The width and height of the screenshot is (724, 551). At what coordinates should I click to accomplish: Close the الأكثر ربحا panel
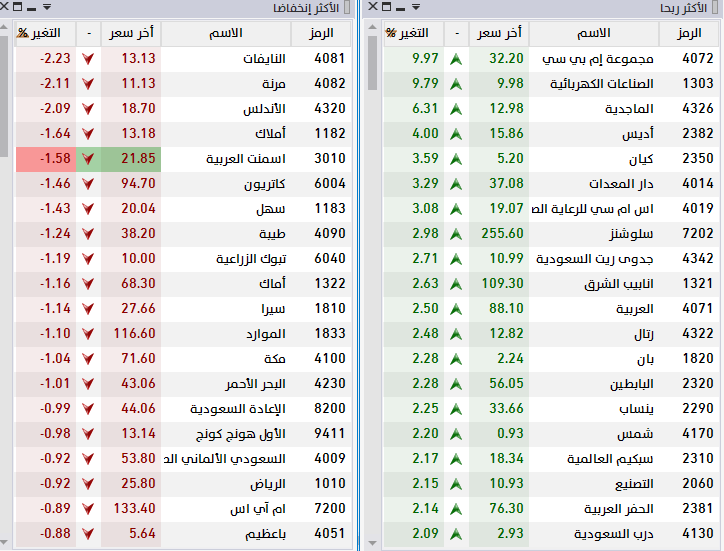(x=373, y=6)
